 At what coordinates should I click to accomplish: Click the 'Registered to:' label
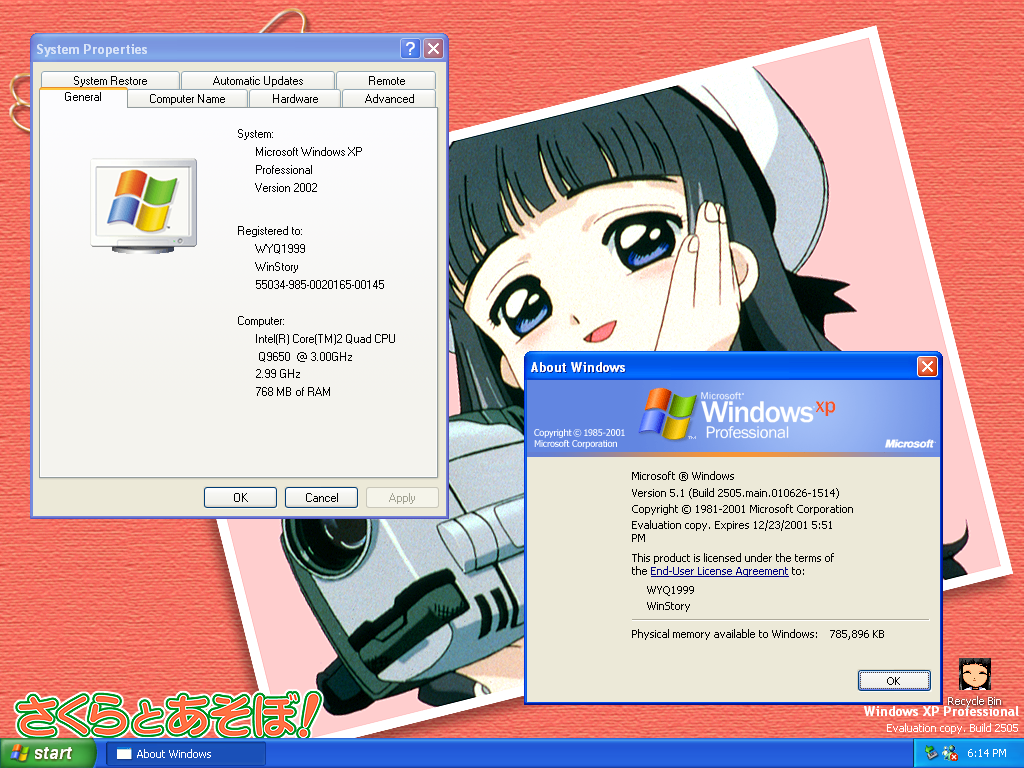coord(270,231)
